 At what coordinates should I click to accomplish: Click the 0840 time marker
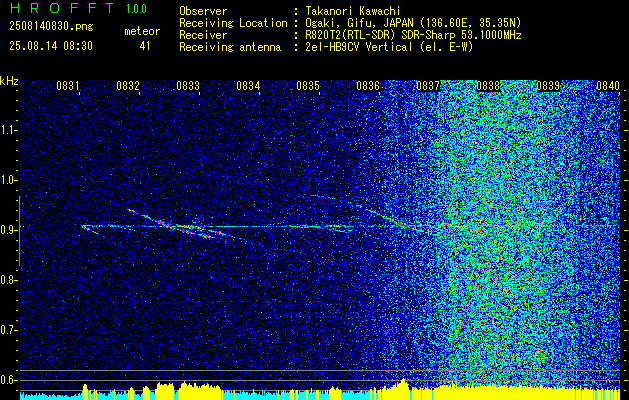608,86
